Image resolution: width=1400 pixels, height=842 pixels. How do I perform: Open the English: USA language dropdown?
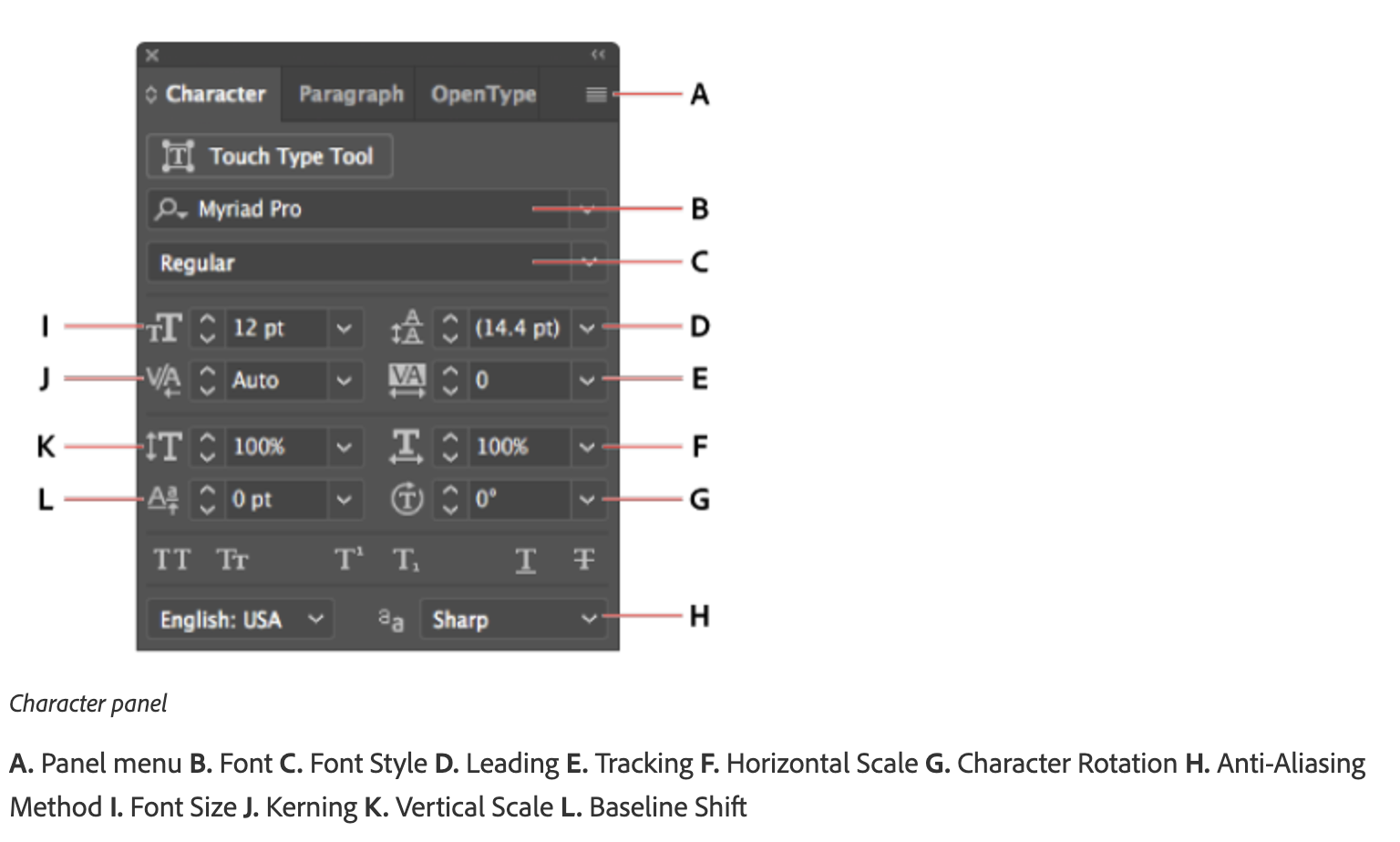240,619
